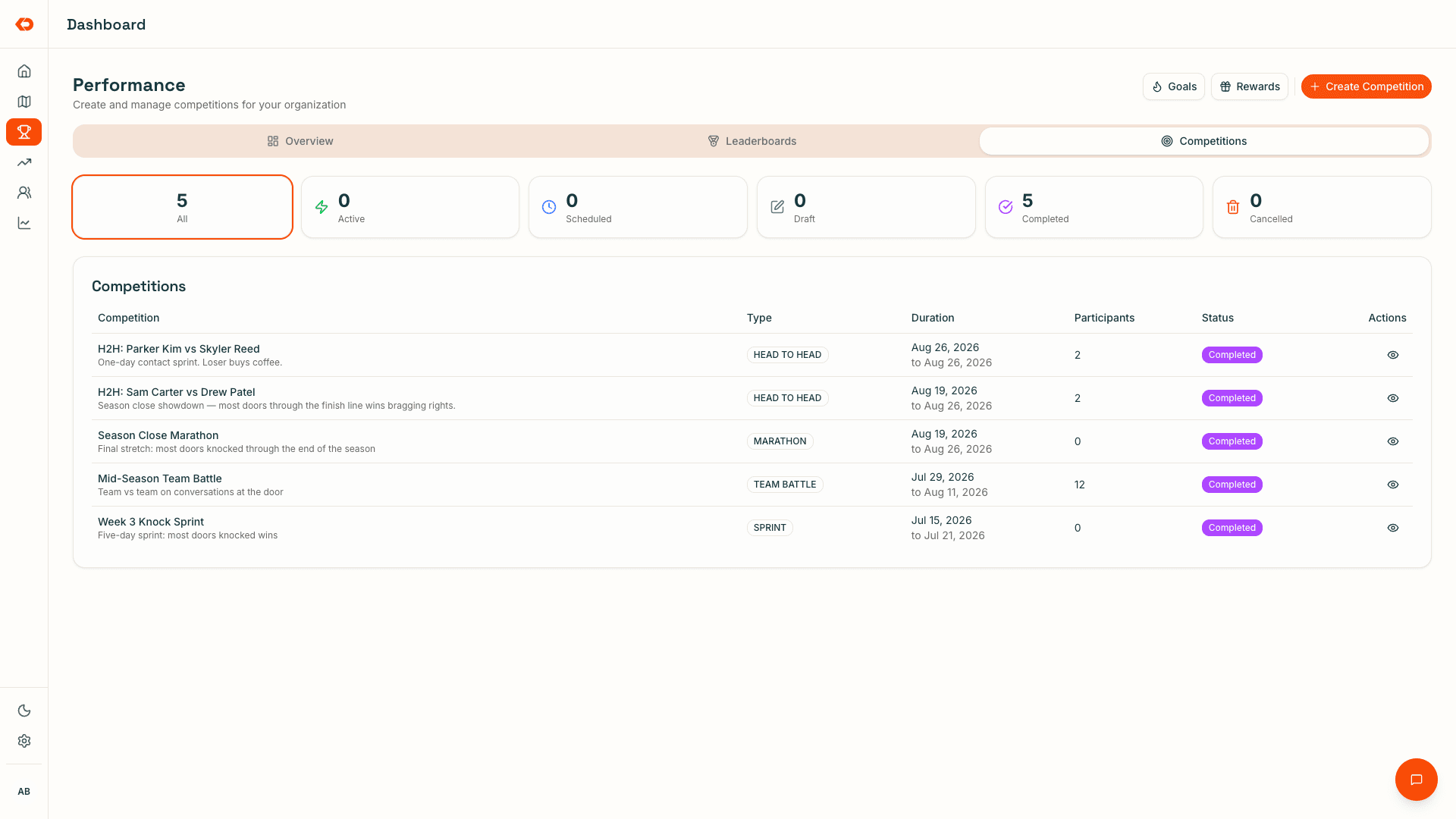Open the Home icon in sidebar
The image size is (1456, 819).
[24, 71]
